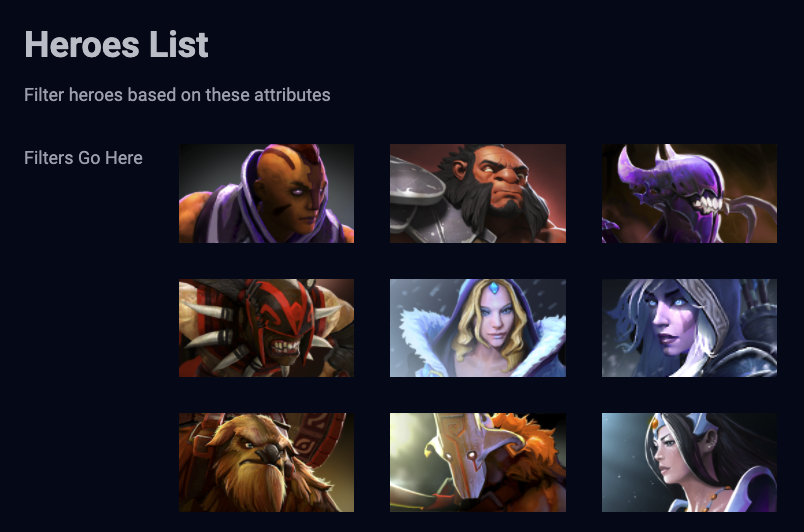The height and width of the screenshot is (532, 804).
Task: Select the blue-skinned hooded archer image
Action: point(689,328)
